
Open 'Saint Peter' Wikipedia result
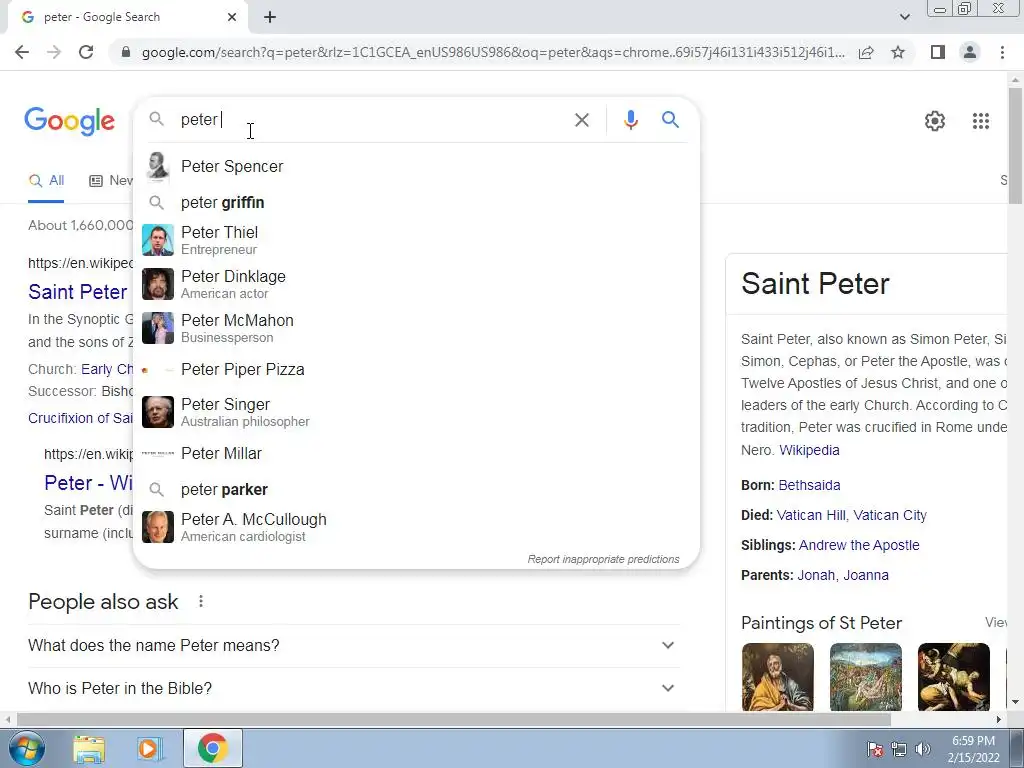(x=78, y=292)
